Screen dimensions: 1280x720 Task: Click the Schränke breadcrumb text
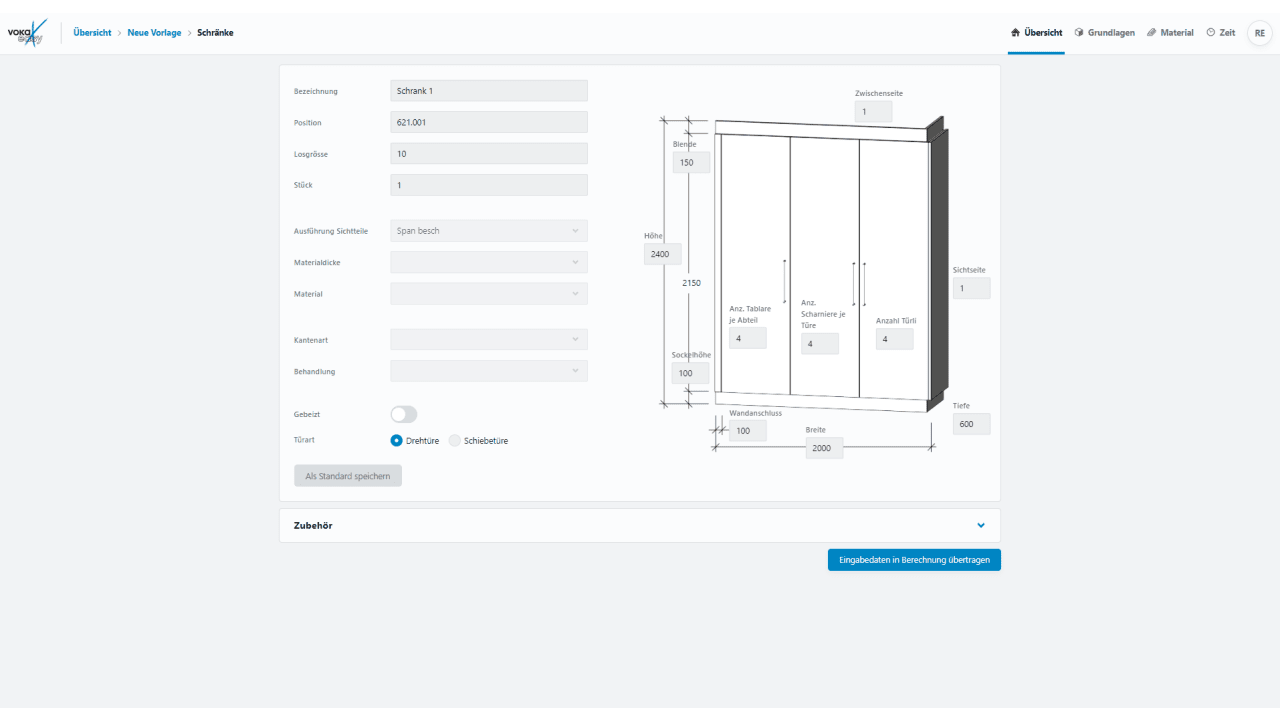click(215, 33)
